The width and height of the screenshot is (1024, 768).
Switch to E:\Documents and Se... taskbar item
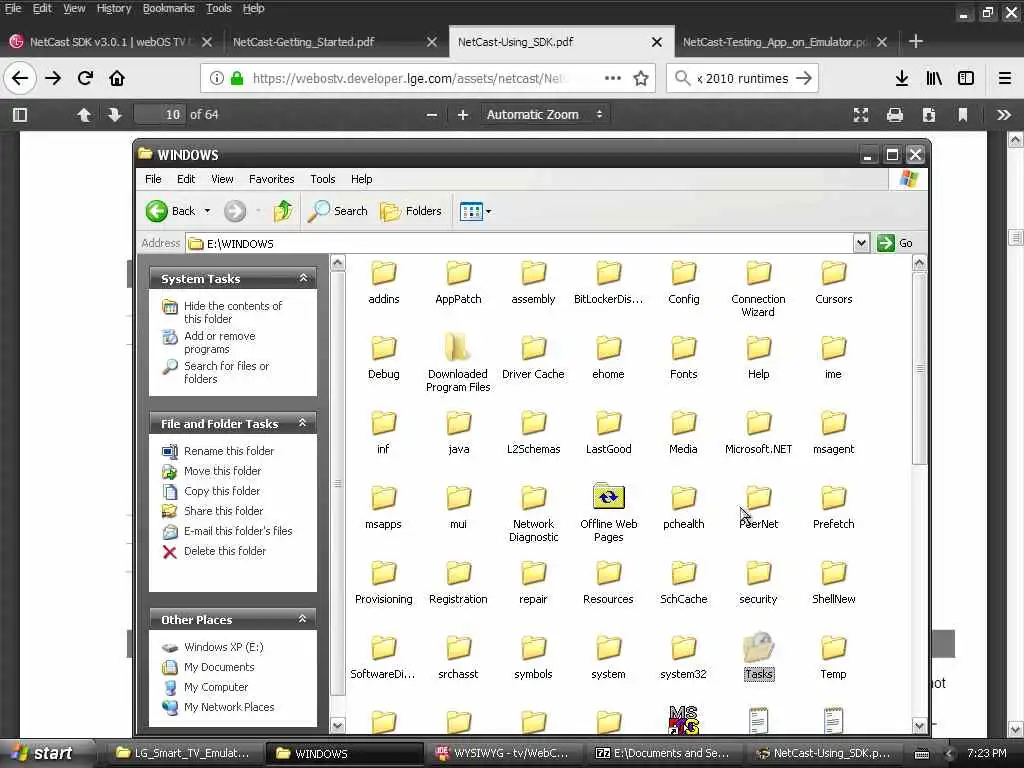664,754
